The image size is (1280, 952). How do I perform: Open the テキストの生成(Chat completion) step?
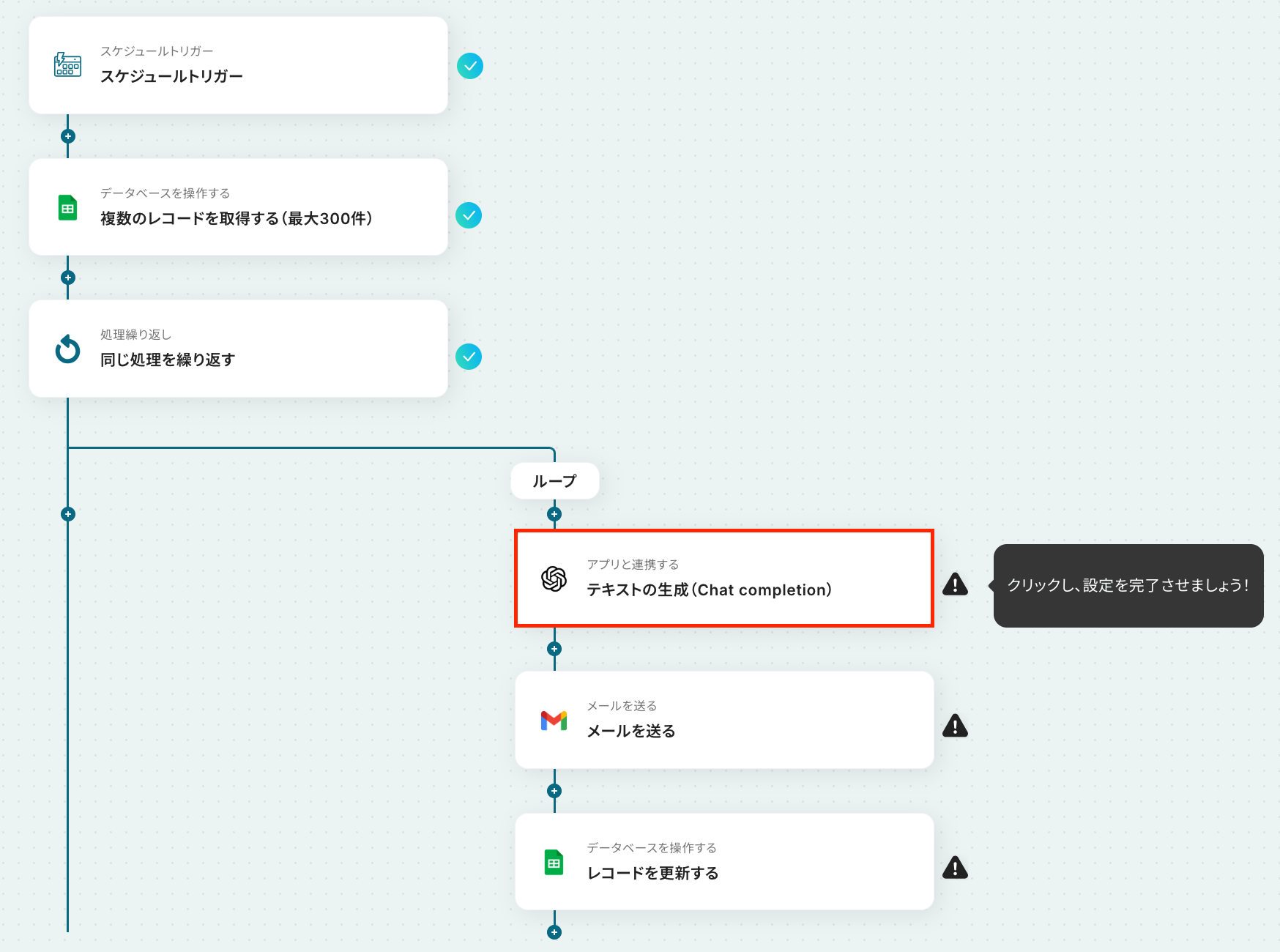click(724, 579)
